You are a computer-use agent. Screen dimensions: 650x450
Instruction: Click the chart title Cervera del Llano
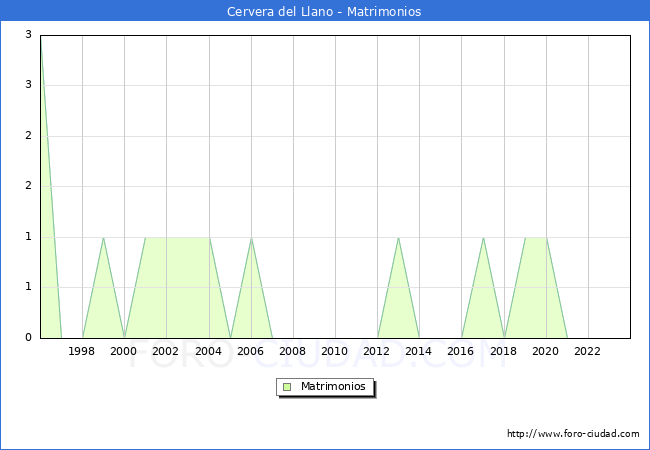tap(324, 12)
